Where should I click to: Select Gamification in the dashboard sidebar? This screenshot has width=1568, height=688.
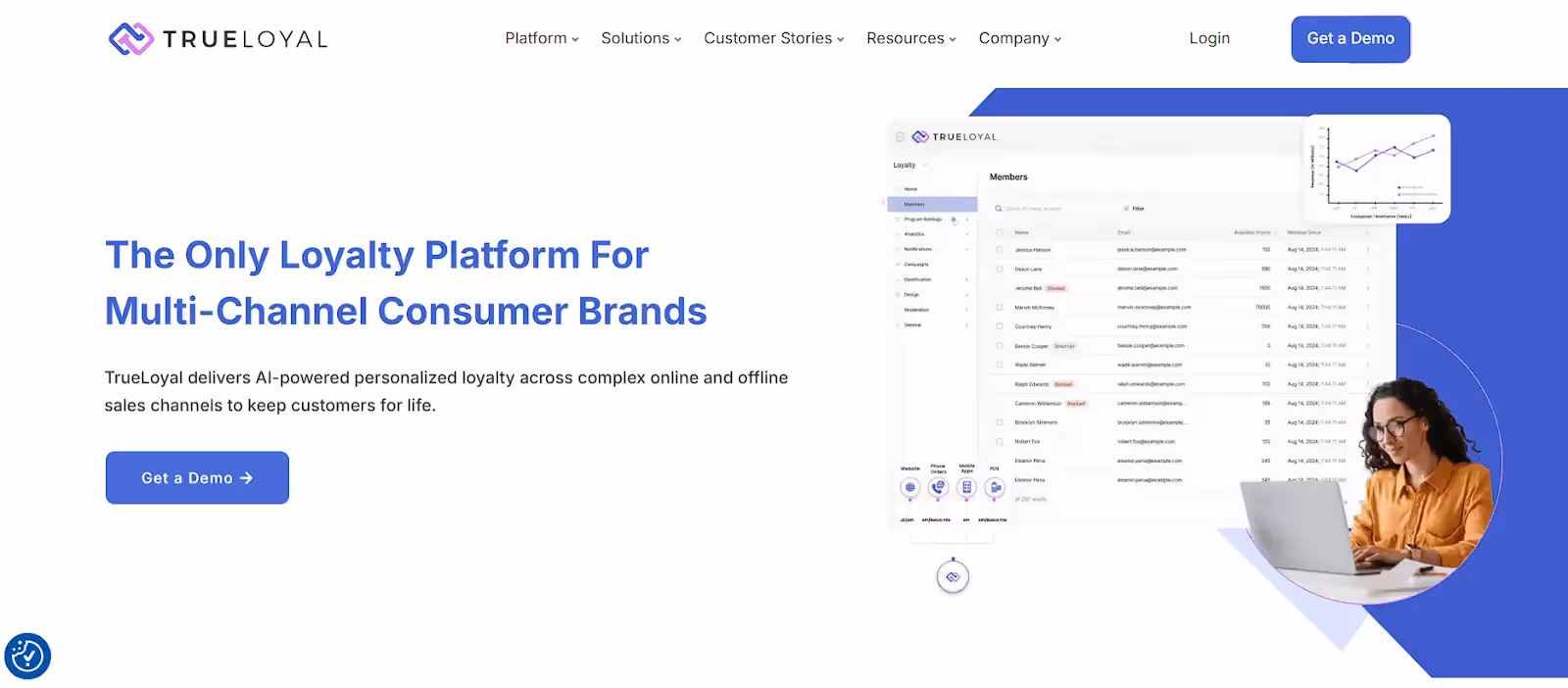point(917,279)
